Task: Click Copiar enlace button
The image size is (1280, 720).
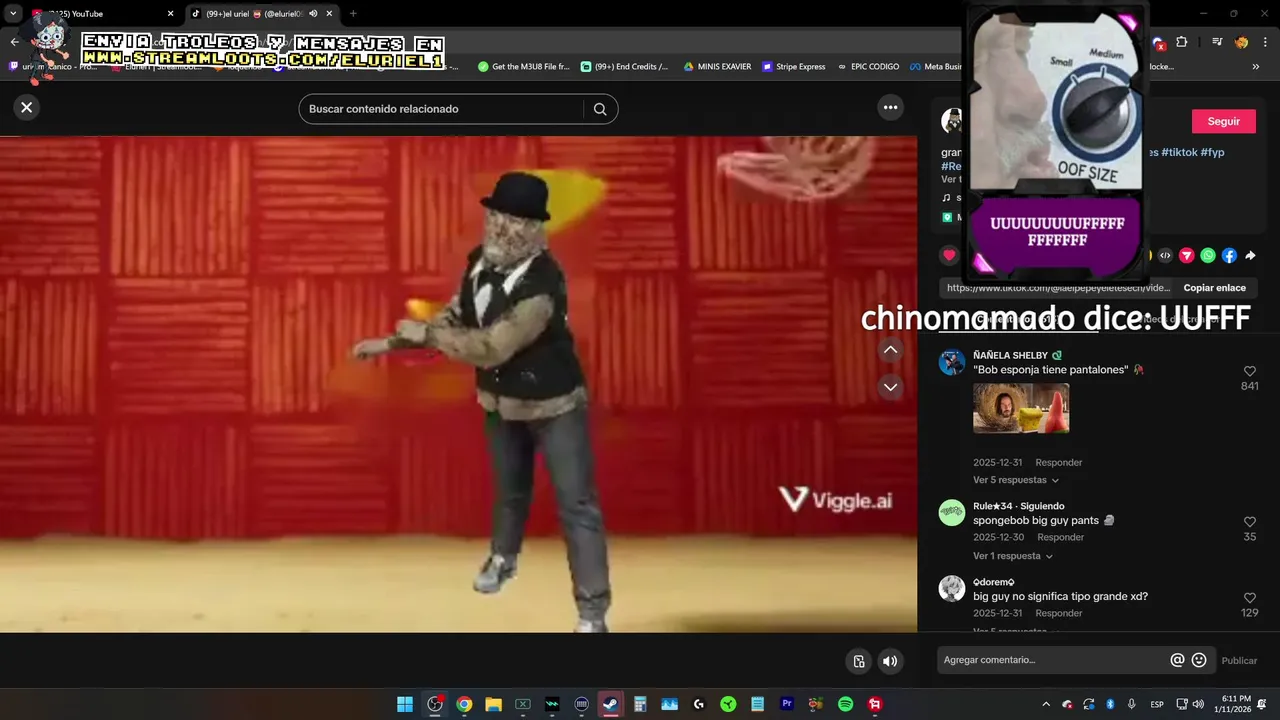Action: click(x=1214, y=288)
